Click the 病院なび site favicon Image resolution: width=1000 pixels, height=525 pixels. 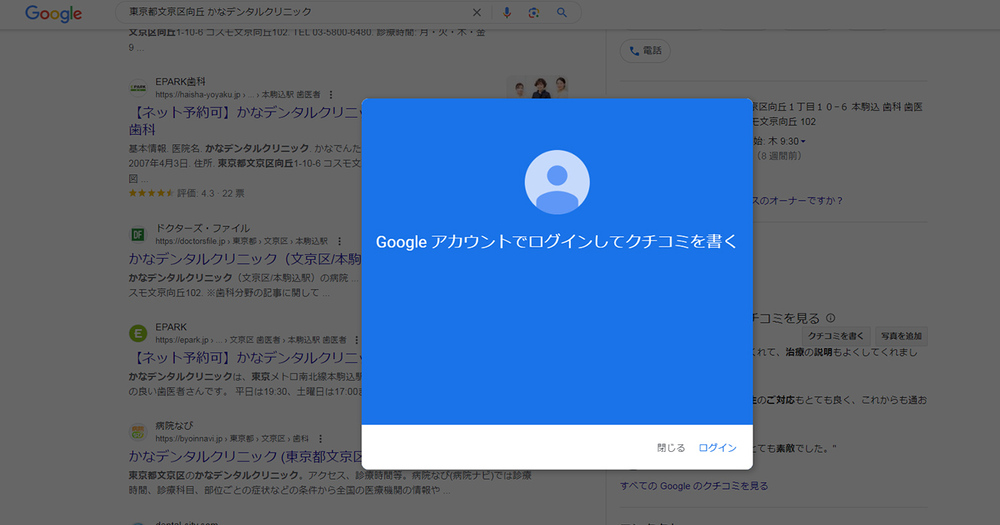click(138, 431)
